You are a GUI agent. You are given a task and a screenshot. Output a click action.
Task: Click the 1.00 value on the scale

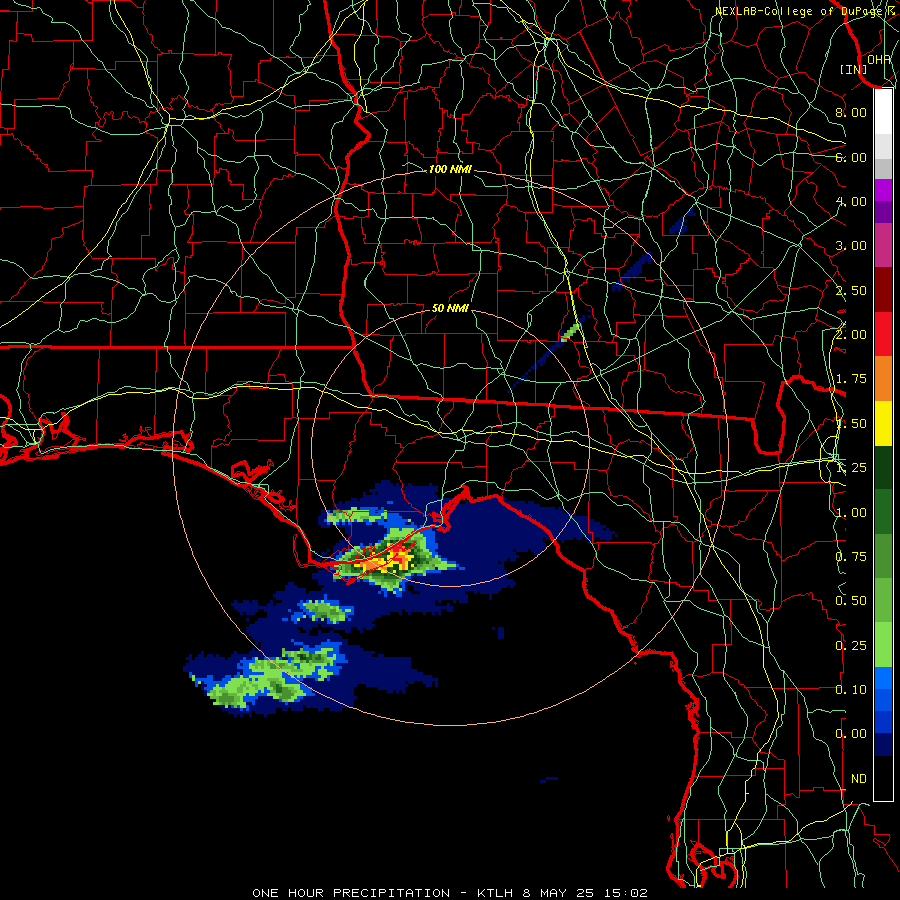[851, 513]
